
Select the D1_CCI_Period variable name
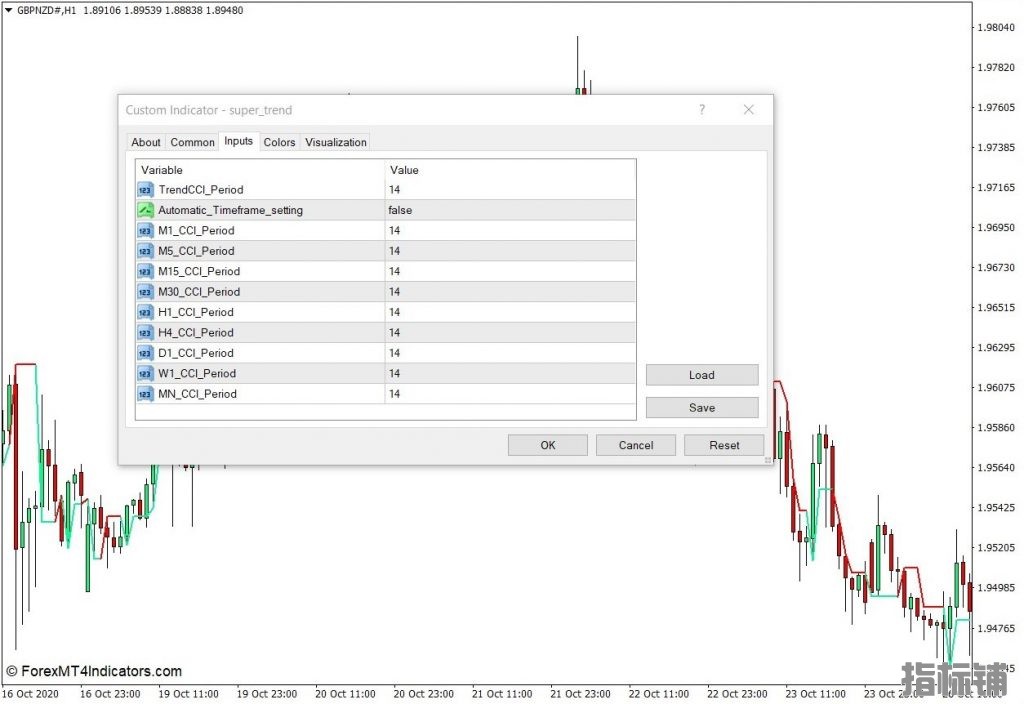coord(196,353)
